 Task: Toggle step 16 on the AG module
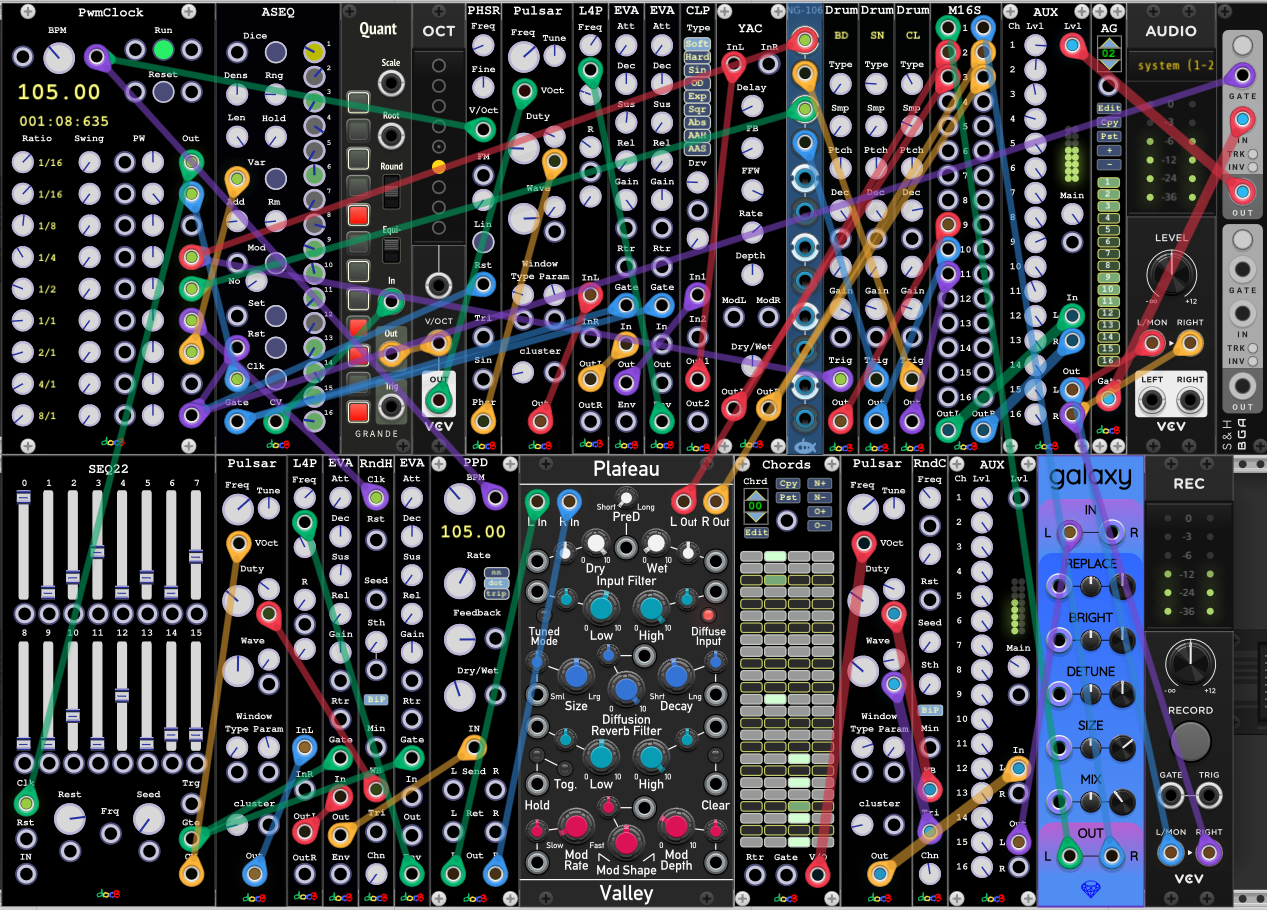(x=1107, y=361)
